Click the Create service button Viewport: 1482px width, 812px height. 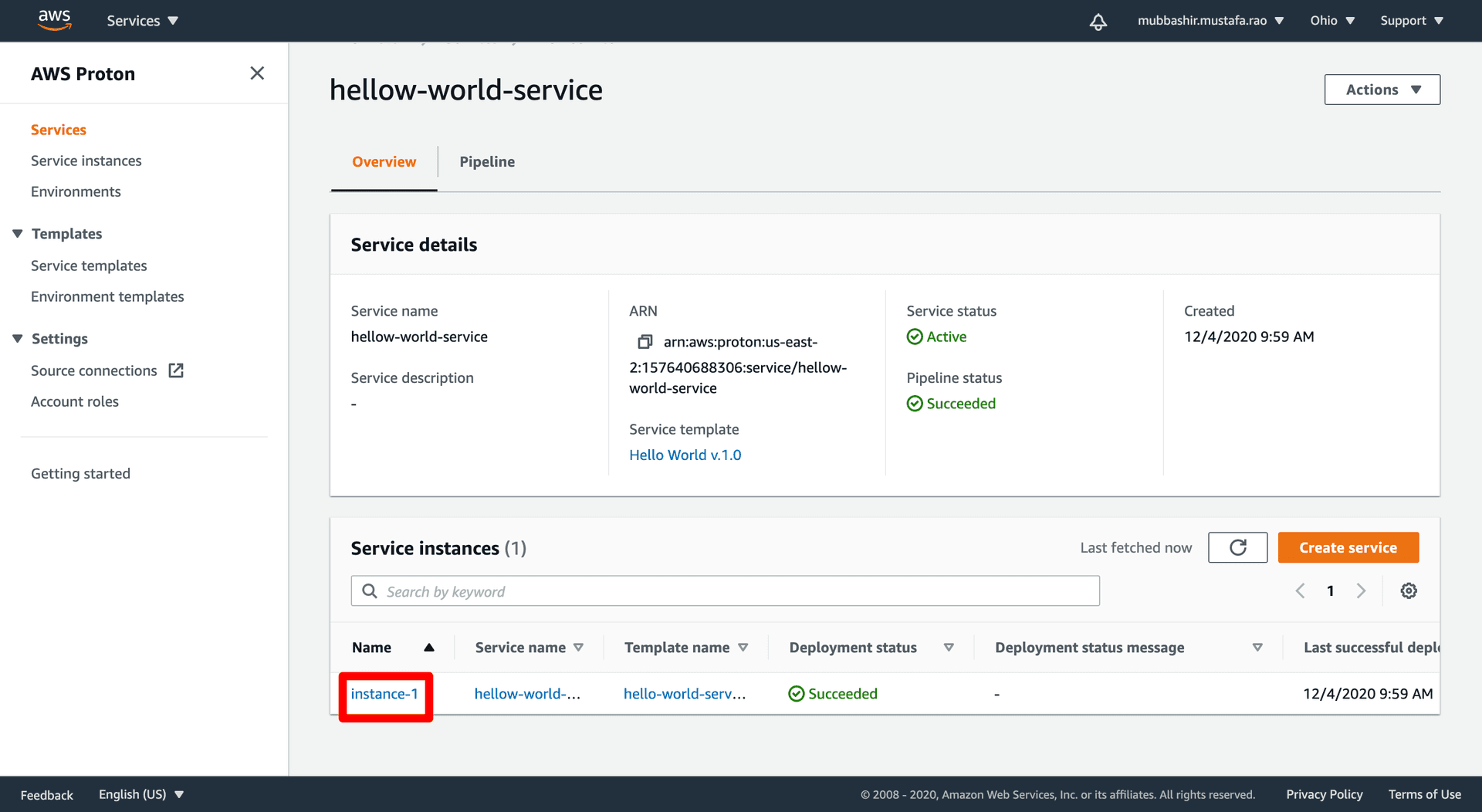[1348, 547]
